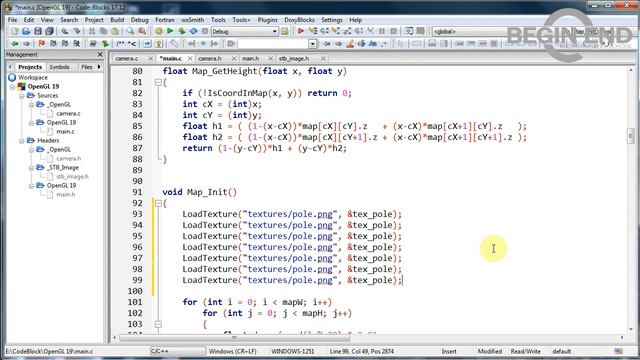The width and height of the screenshot is (640, 360).
Task: Switch to the Symbols panel tab
Action: (59, 67)
